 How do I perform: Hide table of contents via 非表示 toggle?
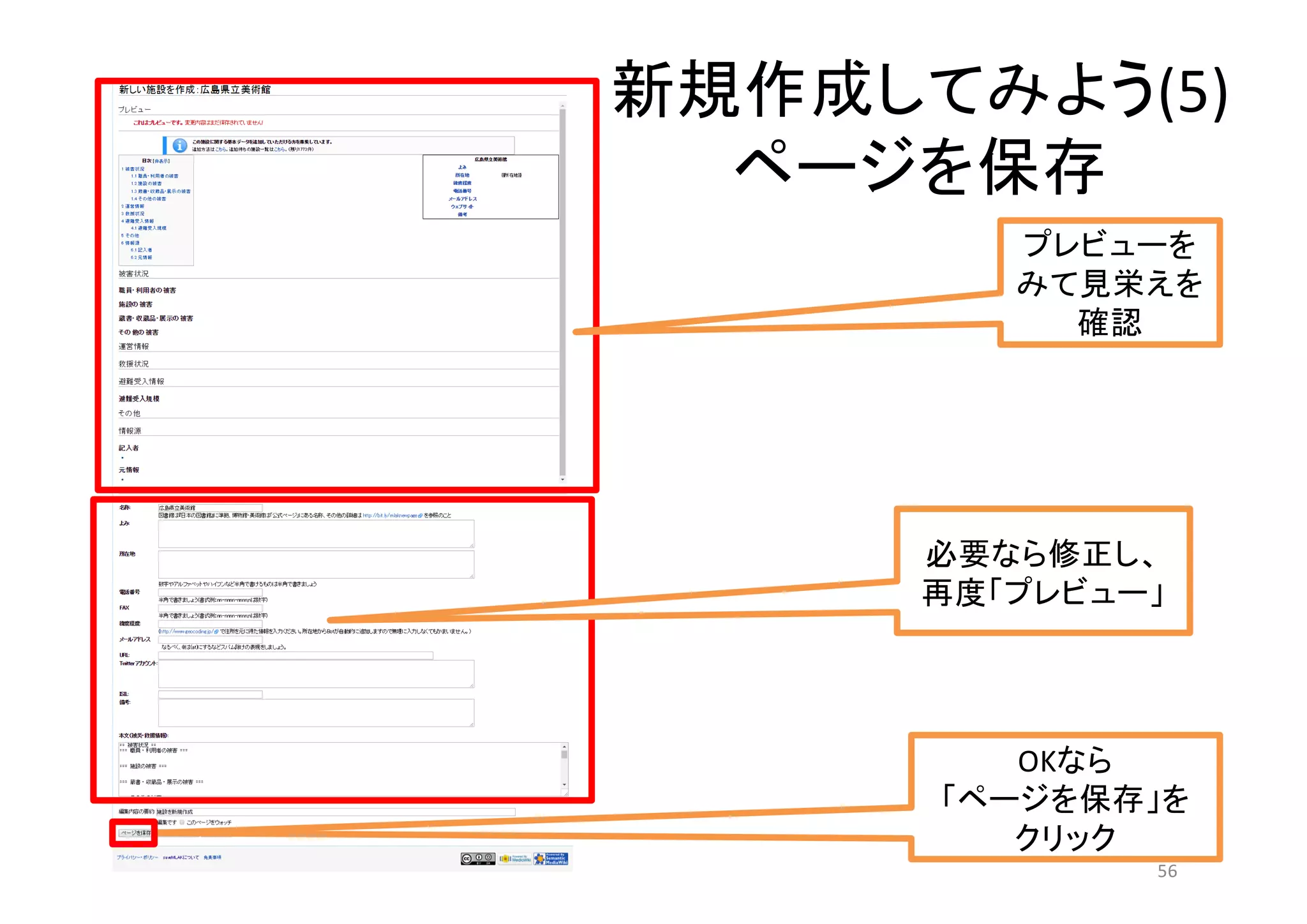(161, 161)
